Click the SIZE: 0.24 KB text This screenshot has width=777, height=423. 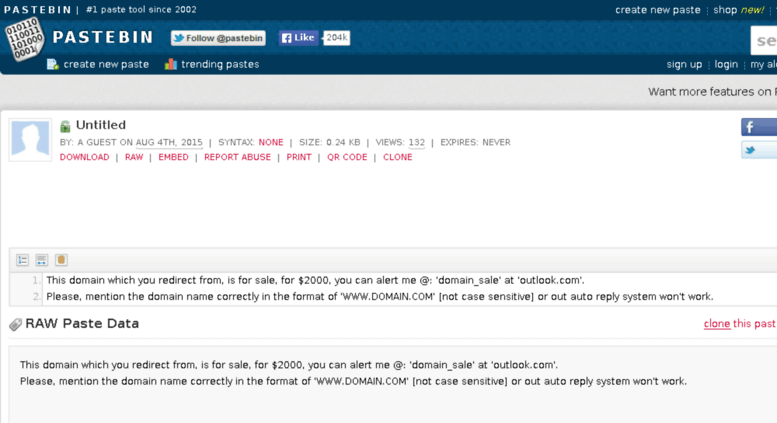(330, 143)
